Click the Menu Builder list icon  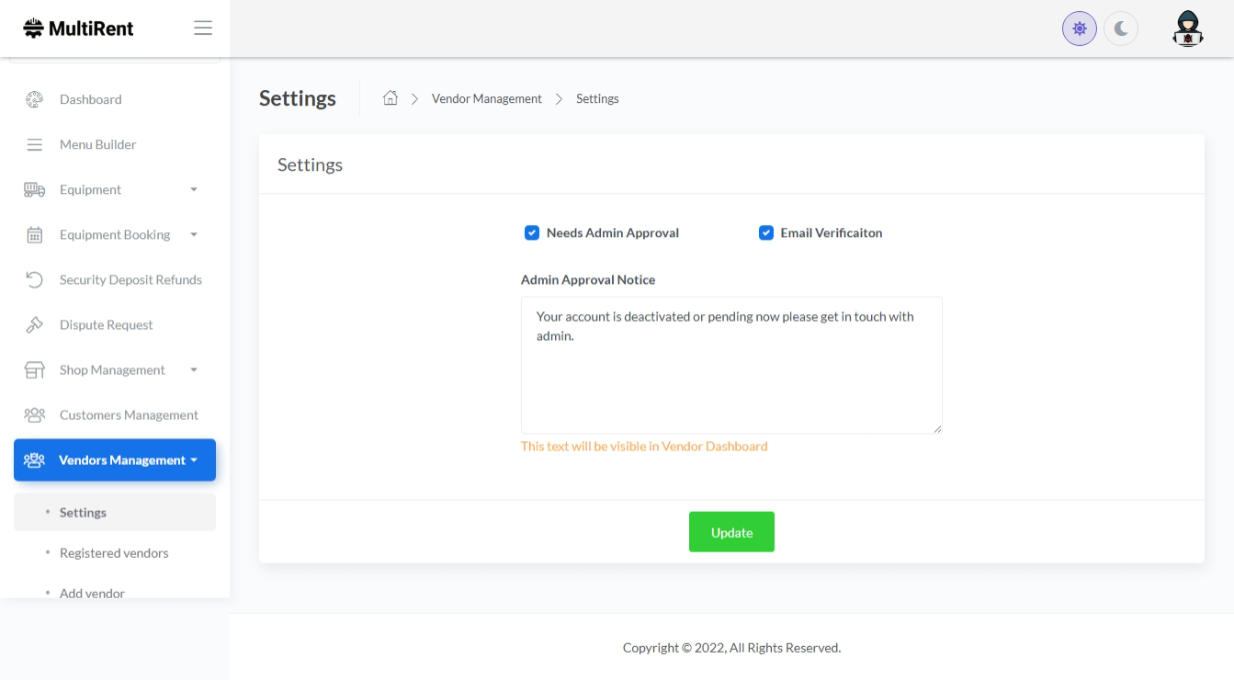[x=34, y=145]
